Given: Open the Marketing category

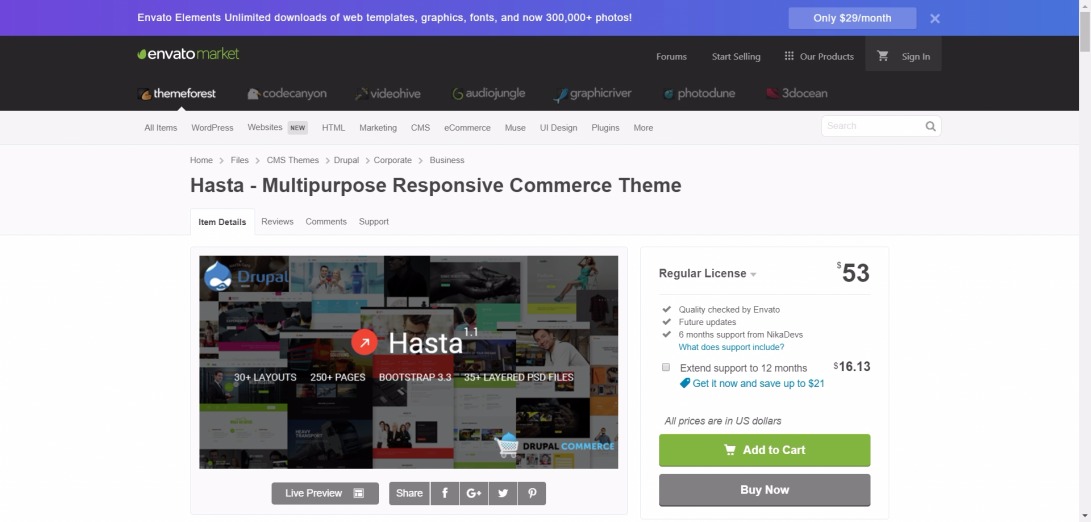Looking at the screenshot, I should (378, 127).
